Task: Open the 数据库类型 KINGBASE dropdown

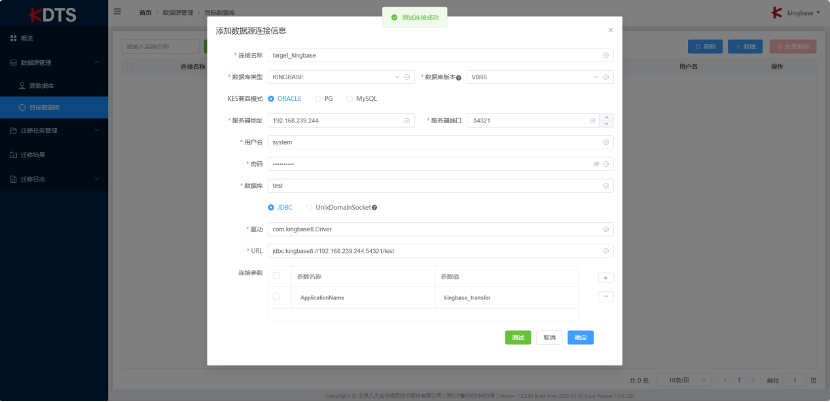Action: (x=341, y=77)
